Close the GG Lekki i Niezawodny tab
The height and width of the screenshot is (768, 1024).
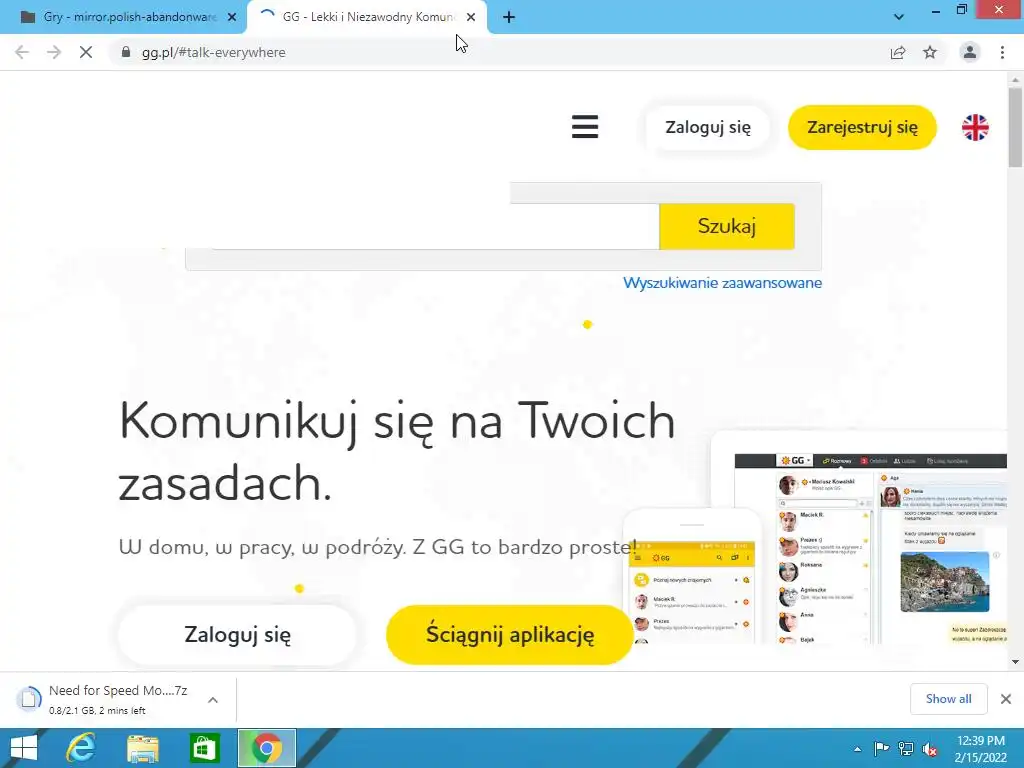pos(471,17)
